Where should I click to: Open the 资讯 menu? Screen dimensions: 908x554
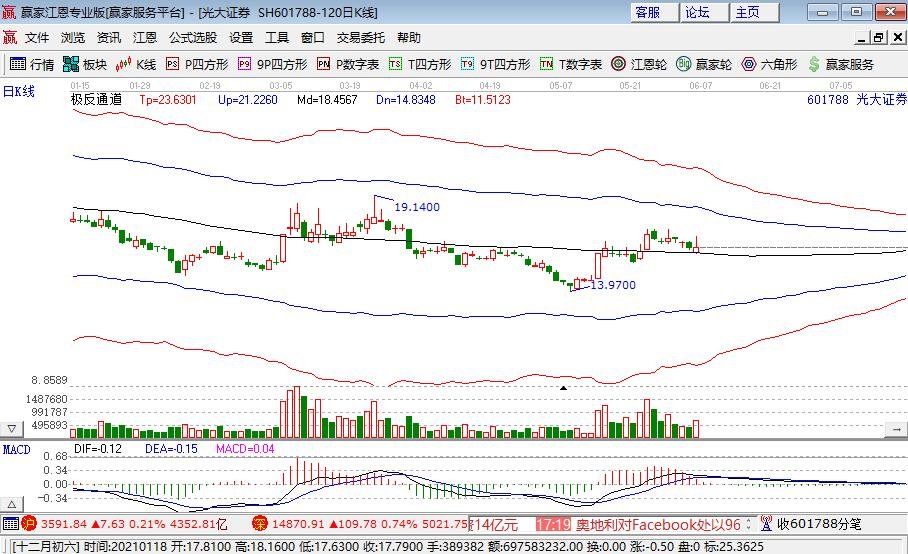tap(109, 38)
